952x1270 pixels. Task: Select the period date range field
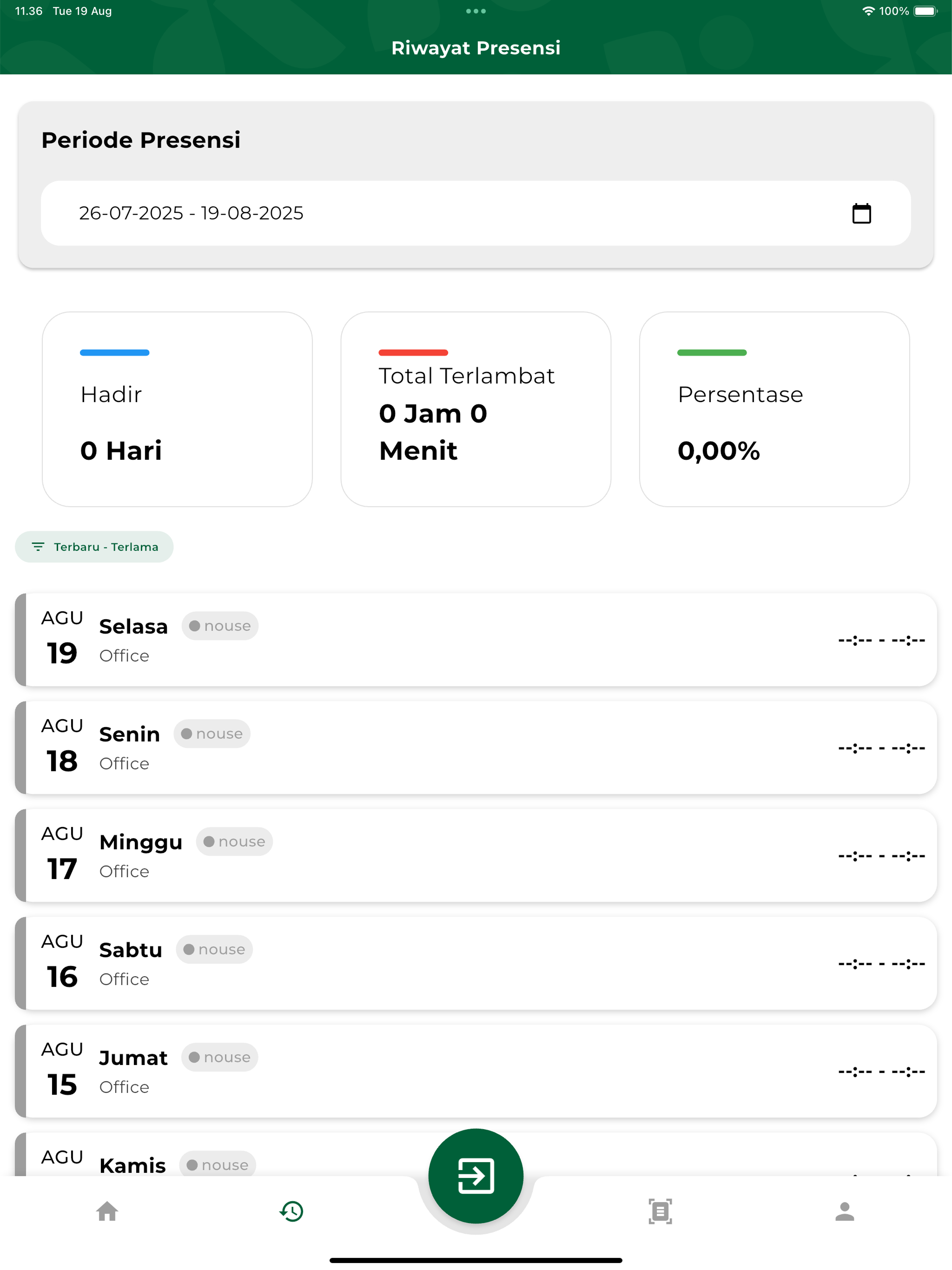pos(476,213)
